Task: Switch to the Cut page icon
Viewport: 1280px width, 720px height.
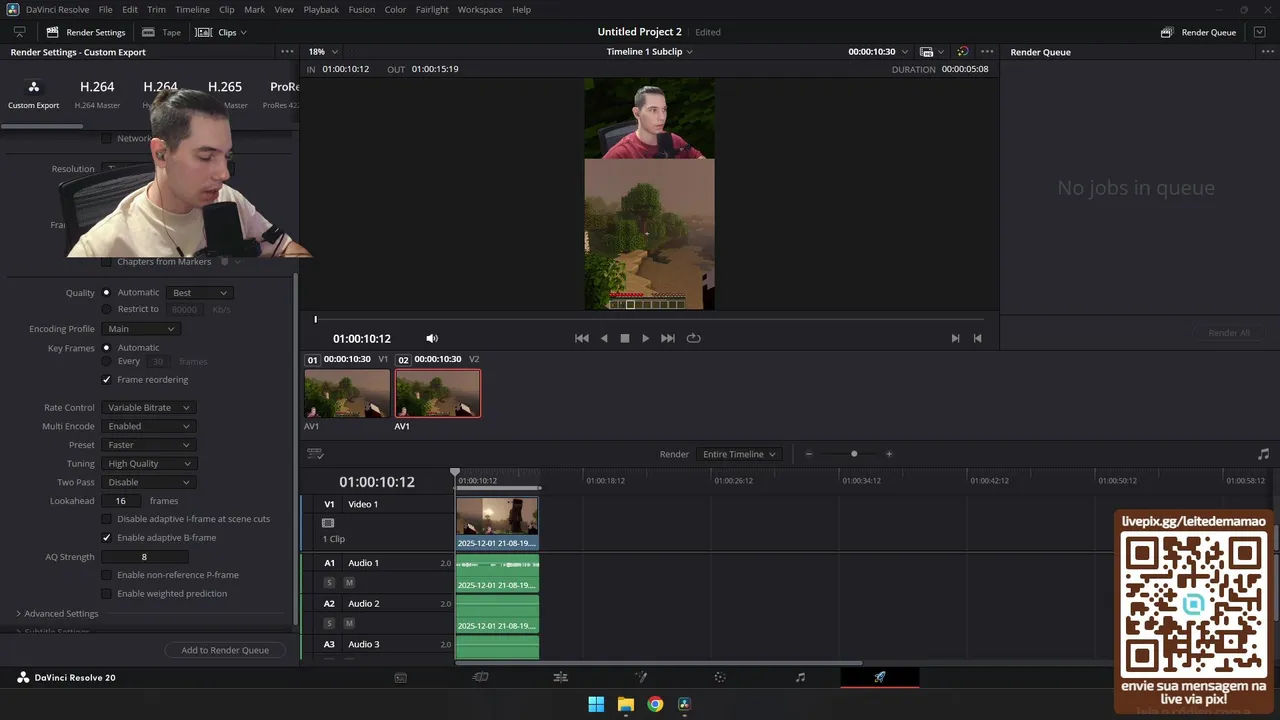Action: (480, 677)
